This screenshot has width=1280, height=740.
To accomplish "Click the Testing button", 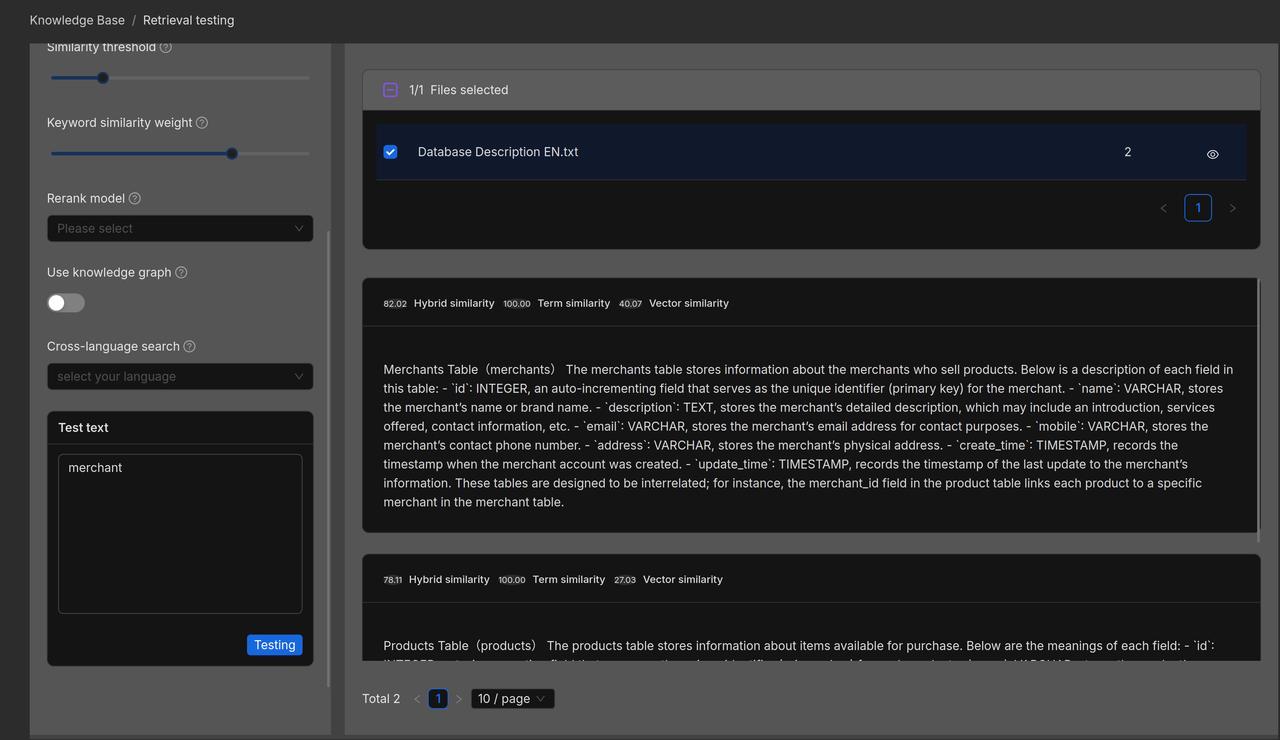I will (274, 645).
